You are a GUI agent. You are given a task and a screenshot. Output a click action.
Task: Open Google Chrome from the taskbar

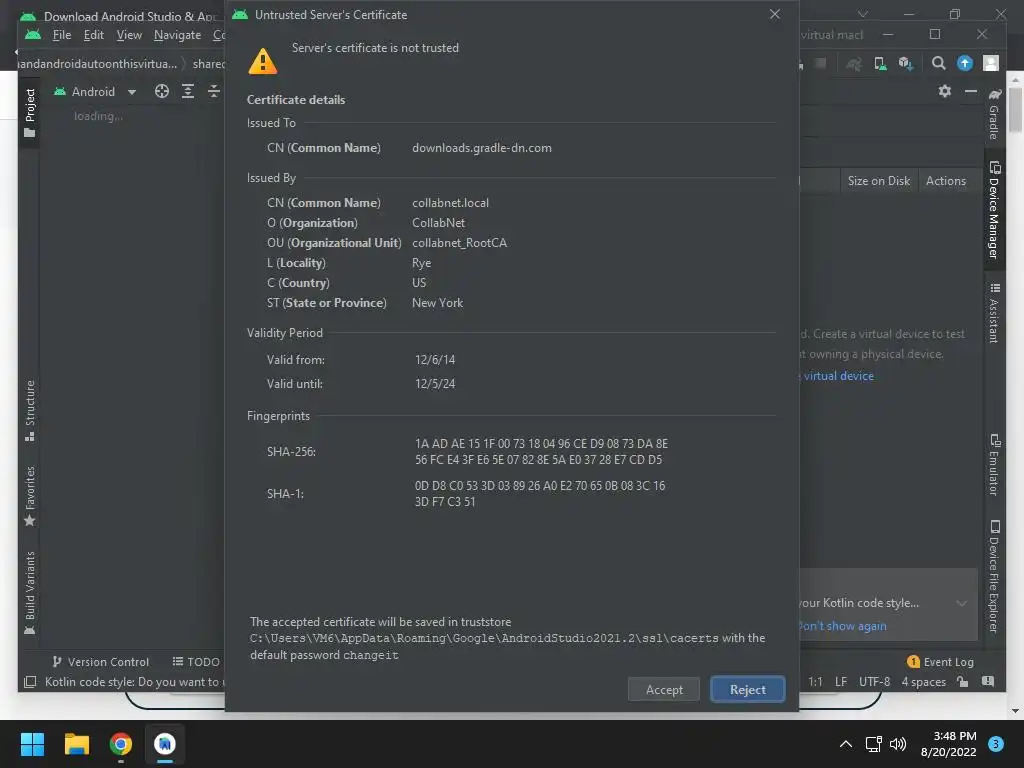coord(121,744)
